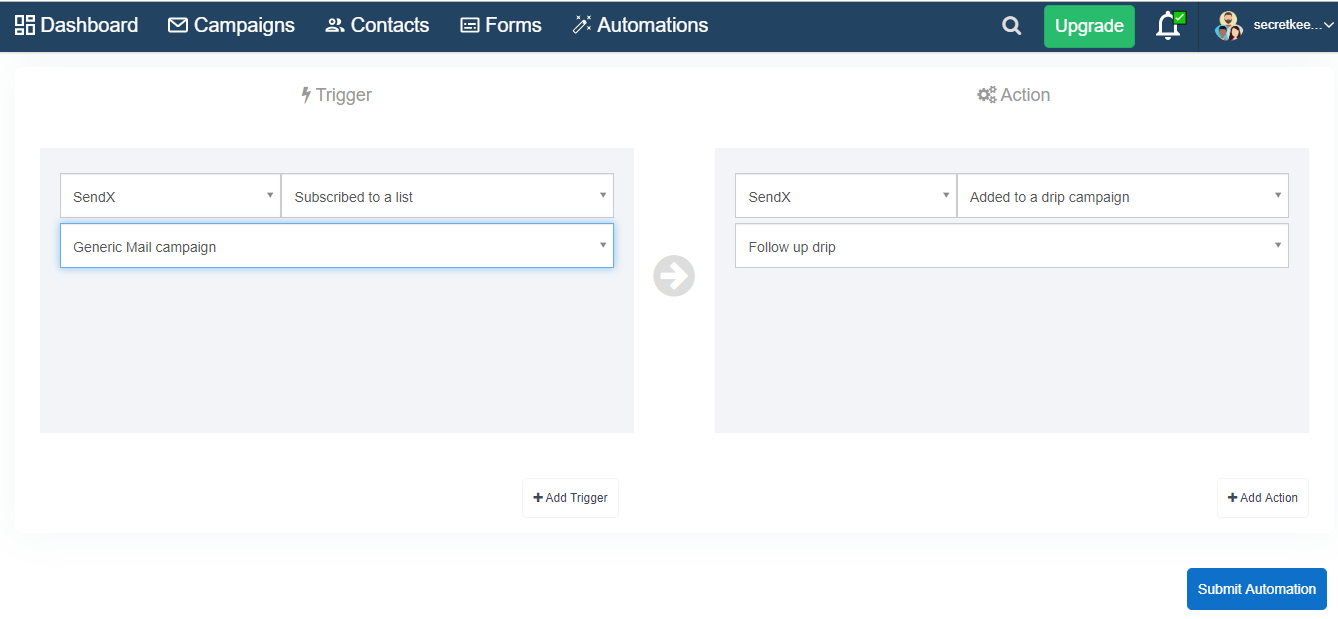This screenshot has width=1338, height=619.
Task: Open action SendX app dropdown
Action: pyautogui.click(x=846, y=196)
